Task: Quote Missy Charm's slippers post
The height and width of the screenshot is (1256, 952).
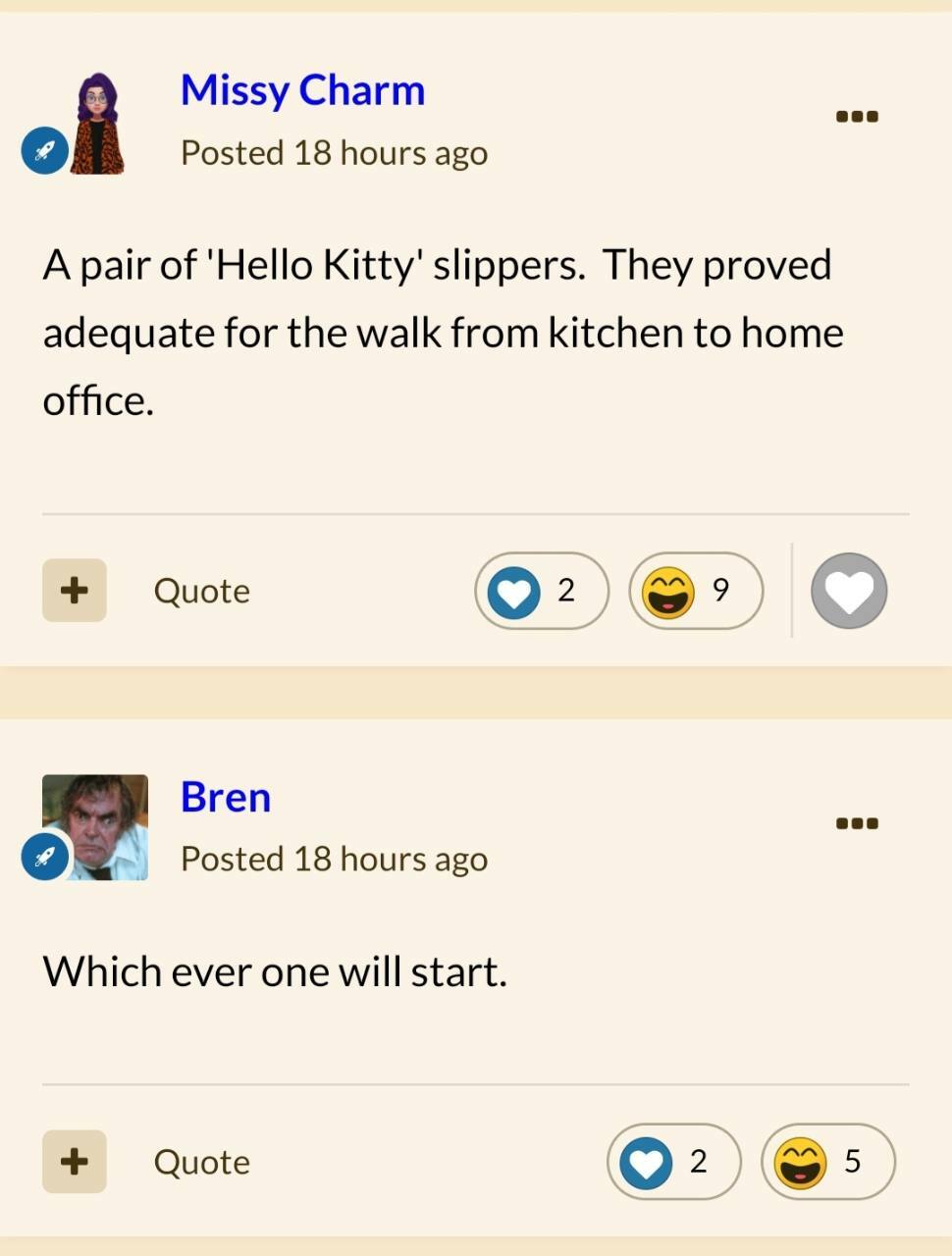Action: click(x=201, y=591)
